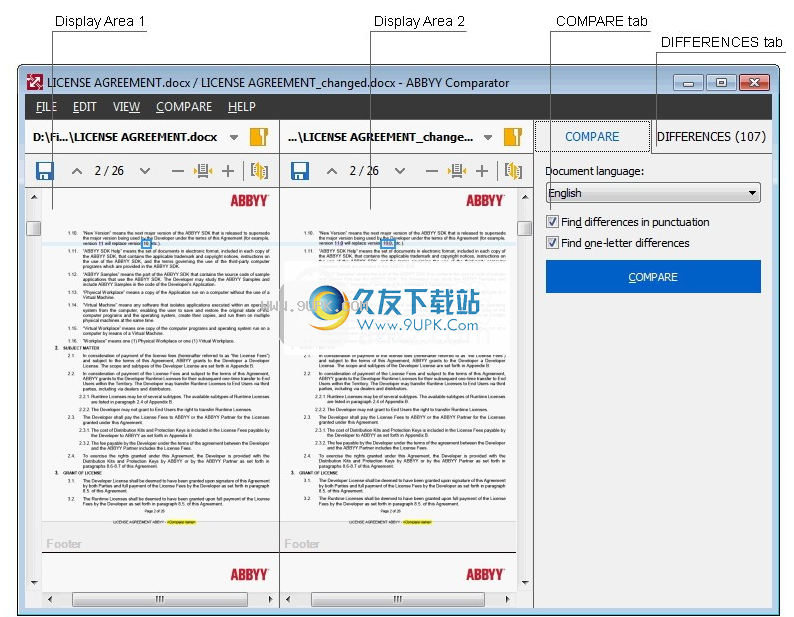
Task: Open the HELP menu
Action: 242,107
